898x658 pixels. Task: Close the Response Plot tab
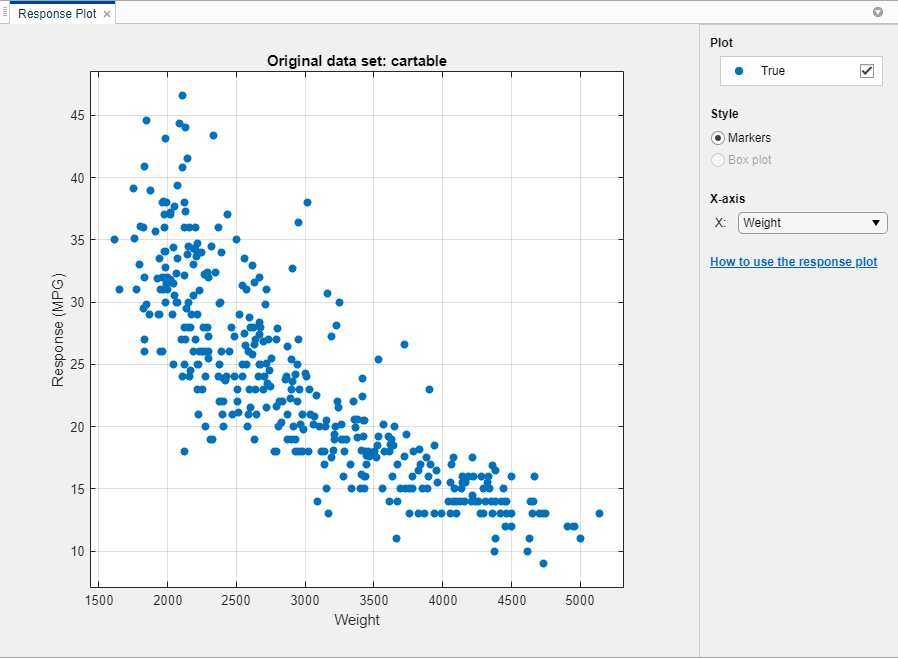(107, 14)
